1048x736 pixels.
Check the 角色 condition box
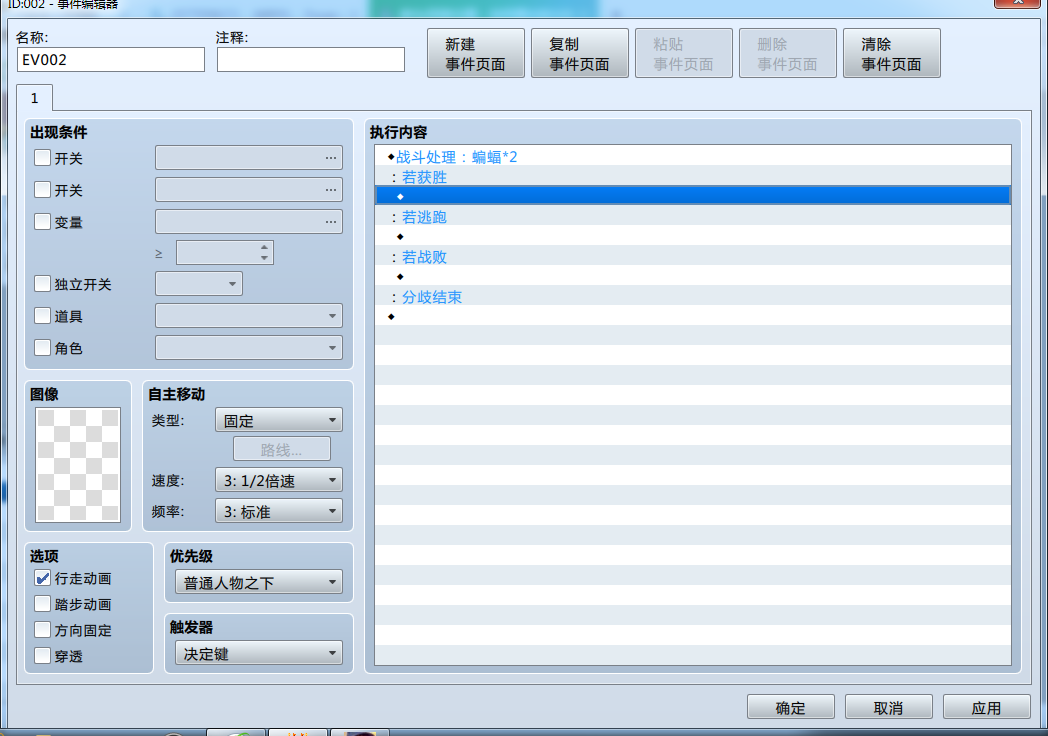point(42,348)
